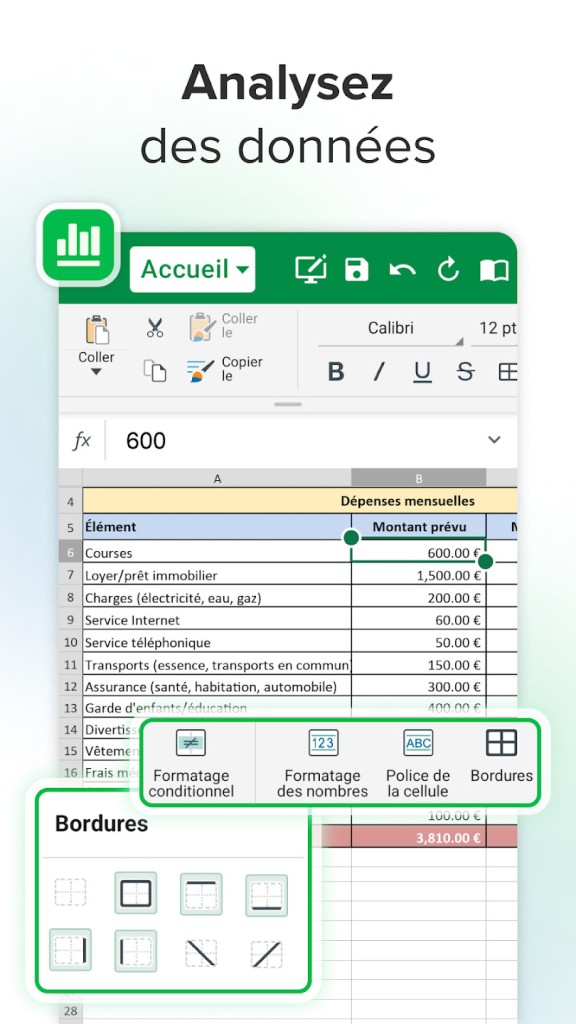Select Police de la cellule menu item
Screen dimensions: 576x1024
(x=418, y=763)
